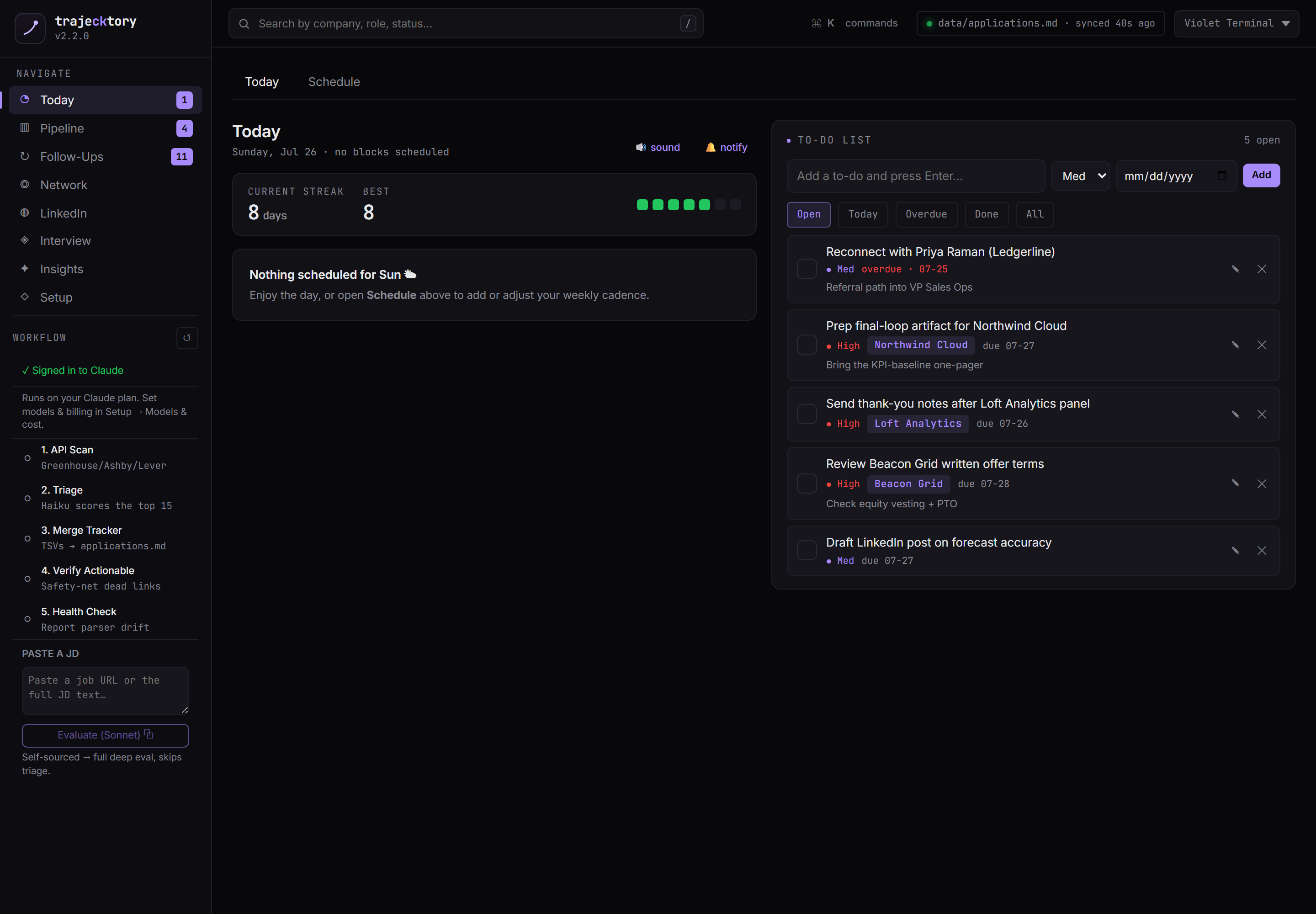Image resolution: width=1316 pixels, height=914 pixels.
Task: Select the Merge Tracker workflow step
Action: pos(106,538)
